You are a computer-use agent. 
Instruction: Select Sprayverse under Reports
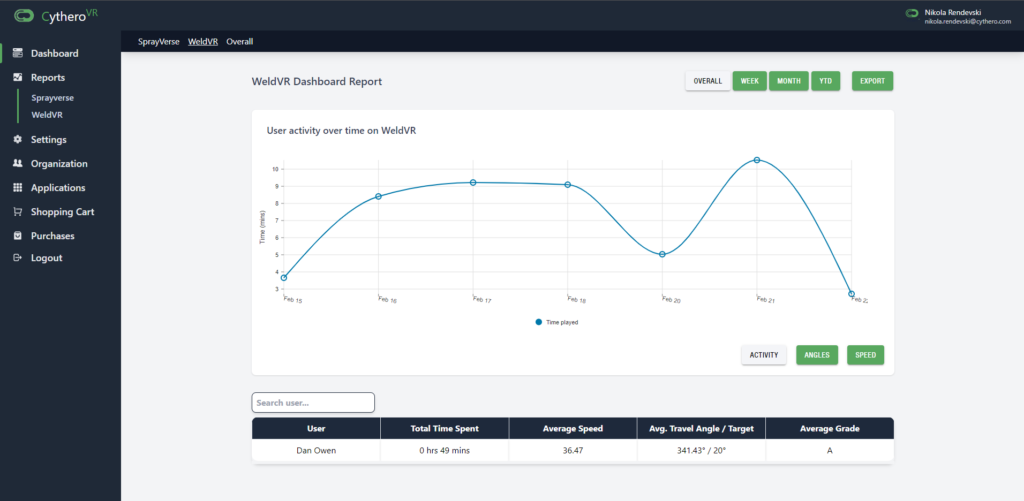pos(52,98)
